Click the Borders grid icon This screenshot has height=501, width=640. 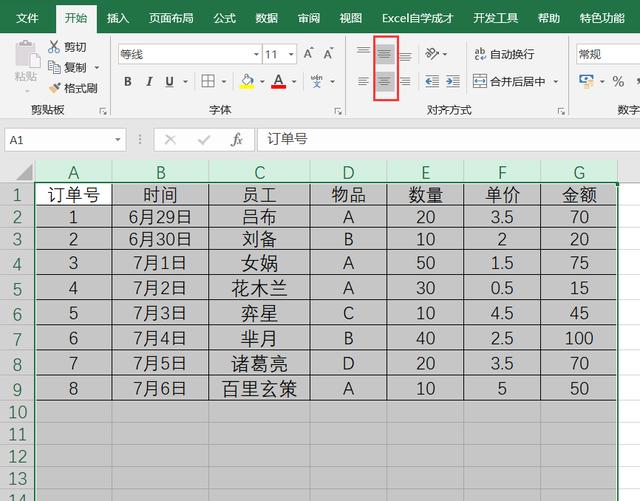click(208, 81)
